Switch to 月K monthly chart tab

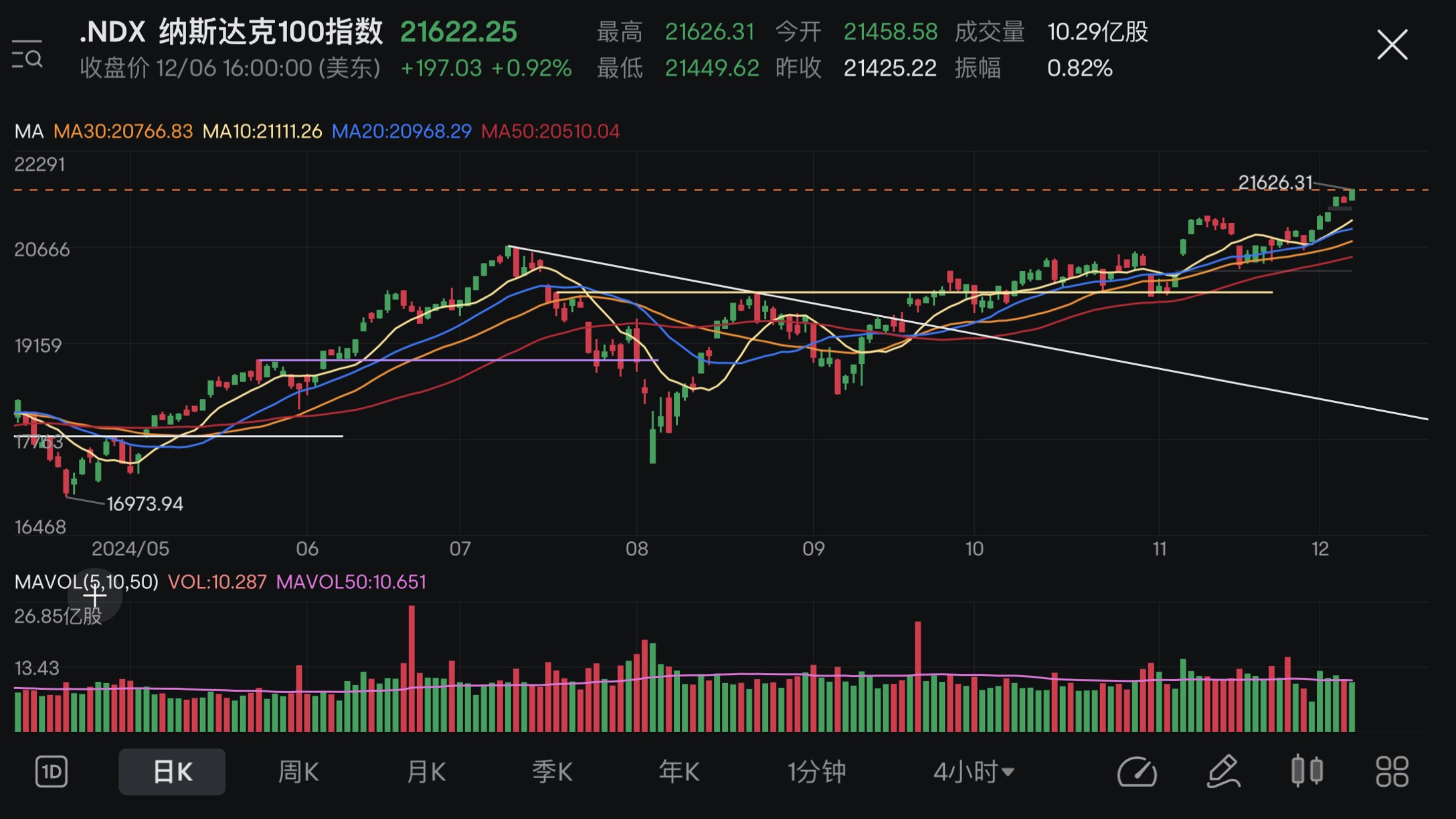click(426, 772)
